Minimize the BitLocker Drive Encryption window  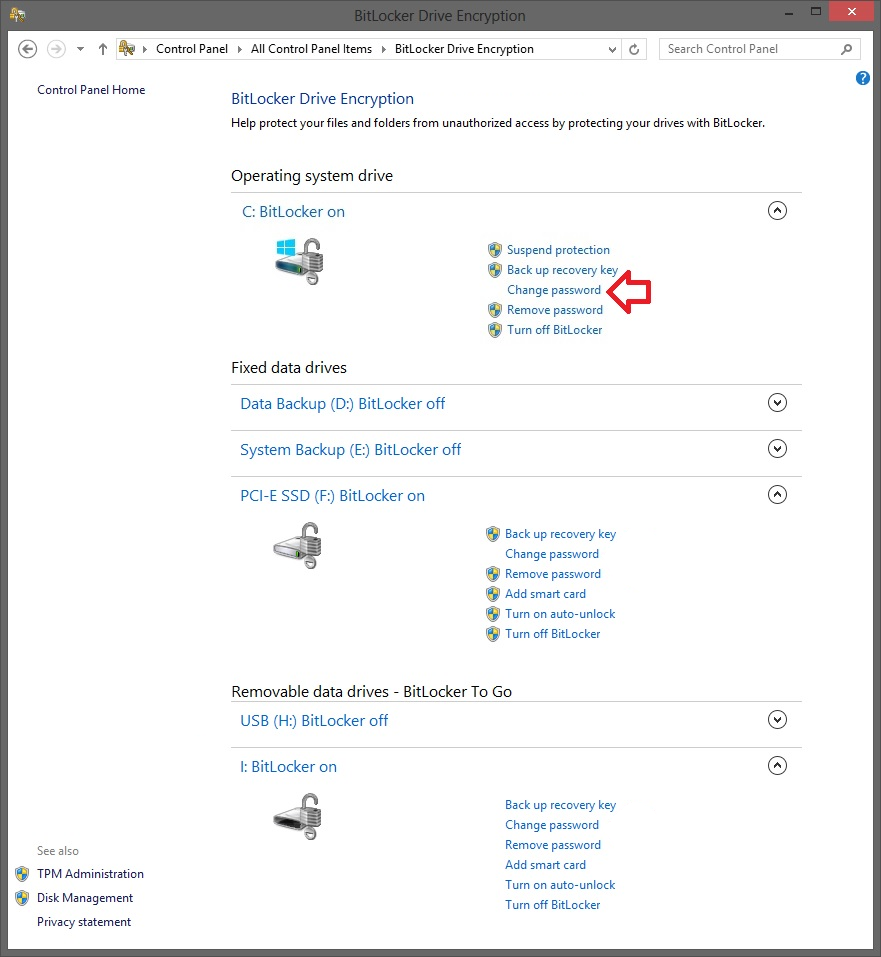tap(789, 12)
